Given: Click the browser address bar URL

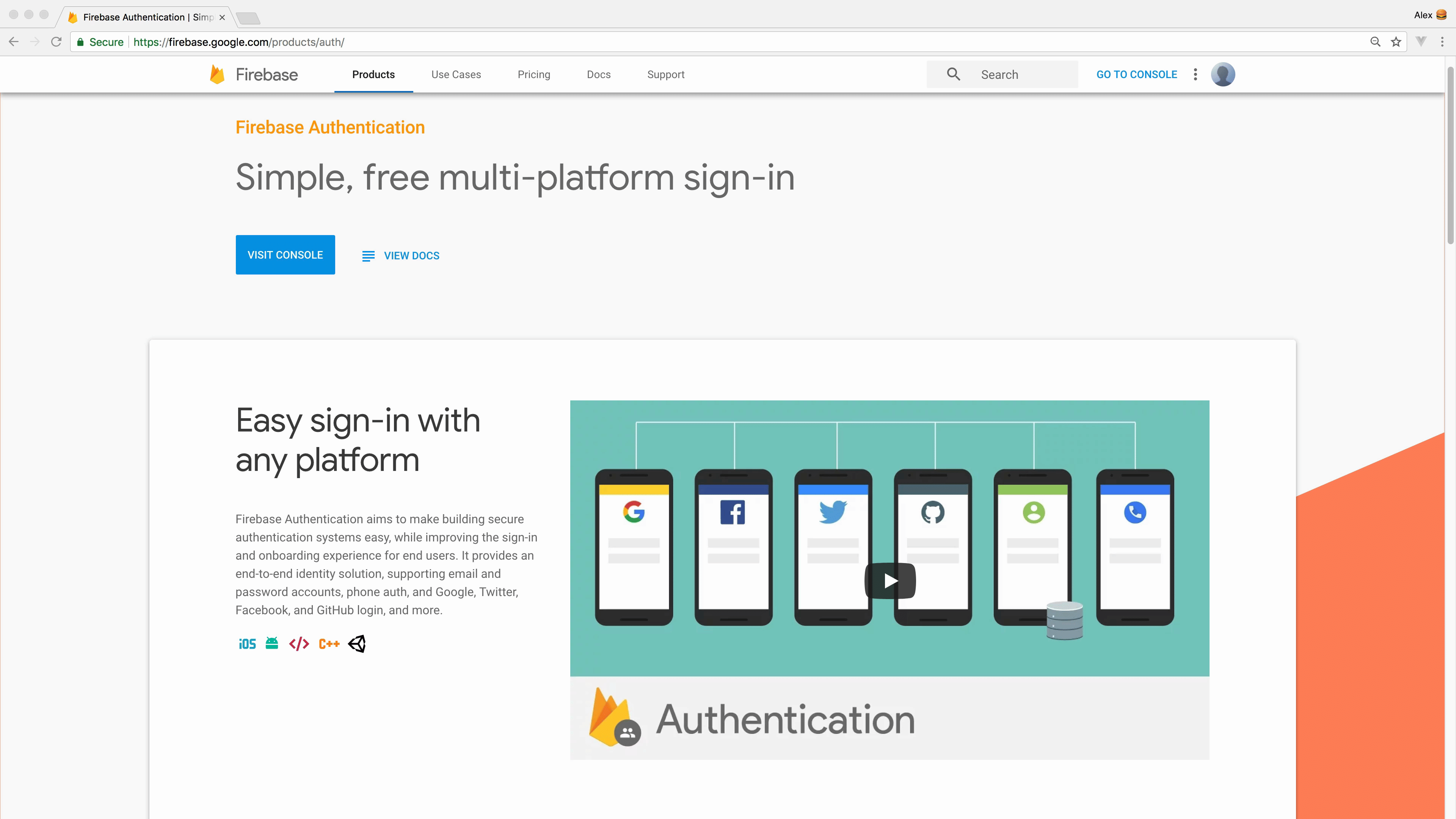Looking at the screenshot, I should [239, 42].
